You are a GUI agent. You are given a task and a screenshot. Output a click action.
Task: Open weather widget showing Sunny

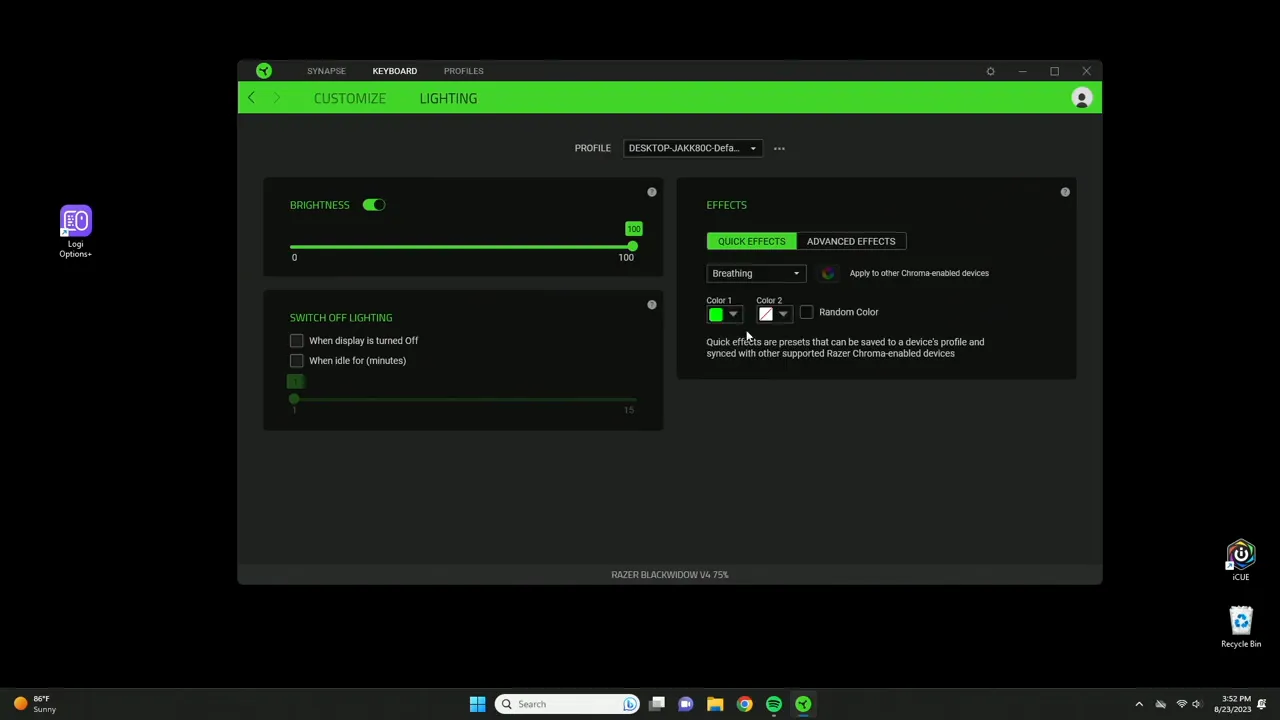[34, 704]
